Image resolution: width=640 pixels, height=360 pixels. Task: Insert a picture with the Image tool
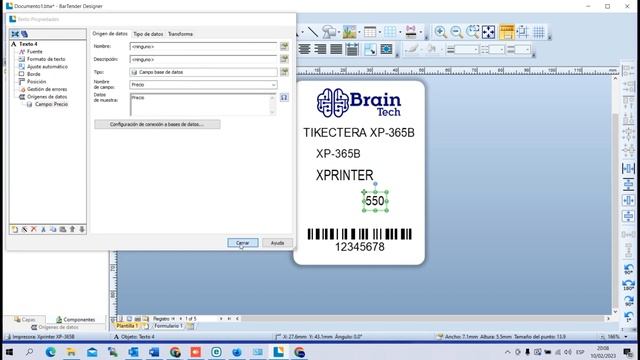pyautogui.click(x=349, y=32)
